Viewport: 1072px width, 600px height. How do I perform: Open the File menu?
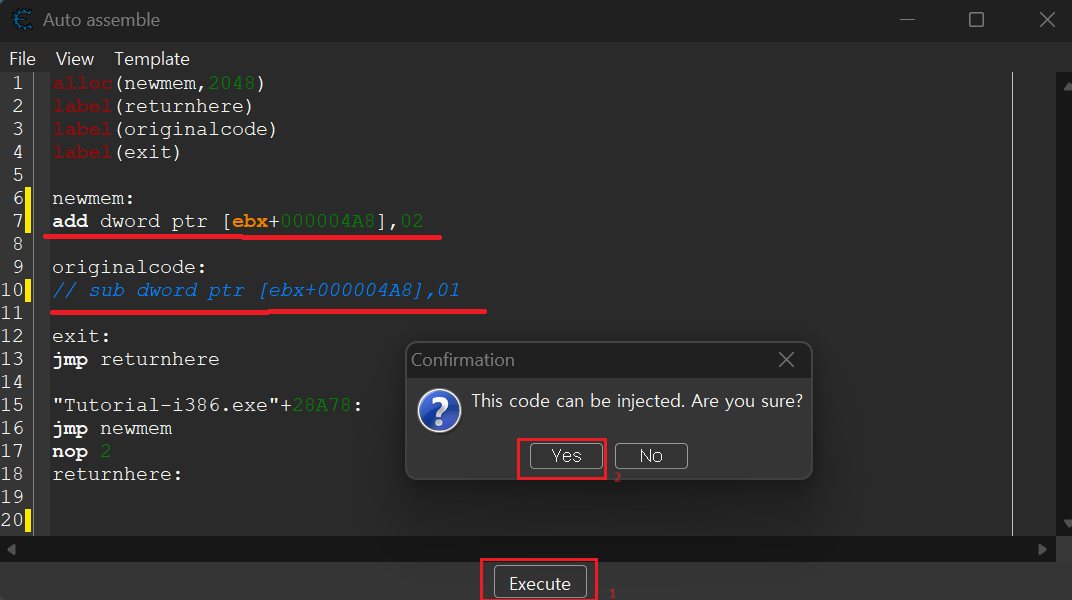coord(23,59)
